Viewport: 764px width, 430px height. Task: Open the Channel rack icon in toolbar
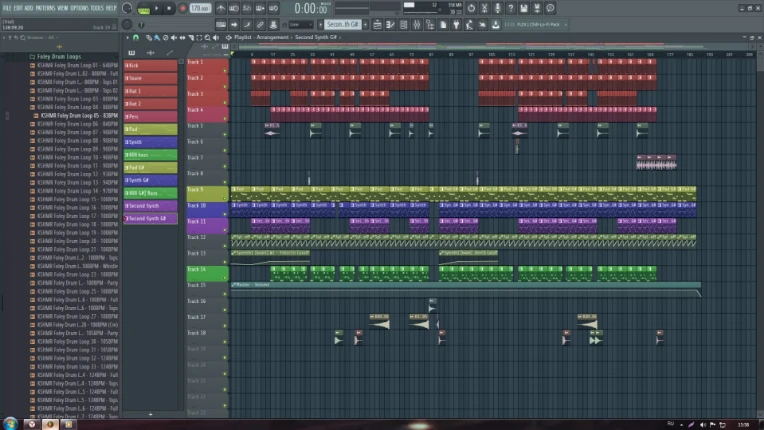[403, 24]
